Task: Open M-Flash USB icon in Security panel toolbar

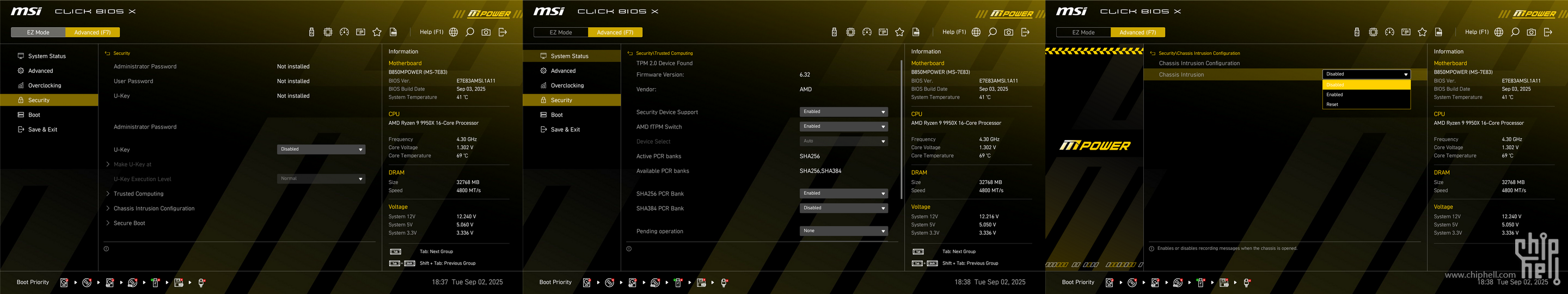Action: (x=311, y=32)
